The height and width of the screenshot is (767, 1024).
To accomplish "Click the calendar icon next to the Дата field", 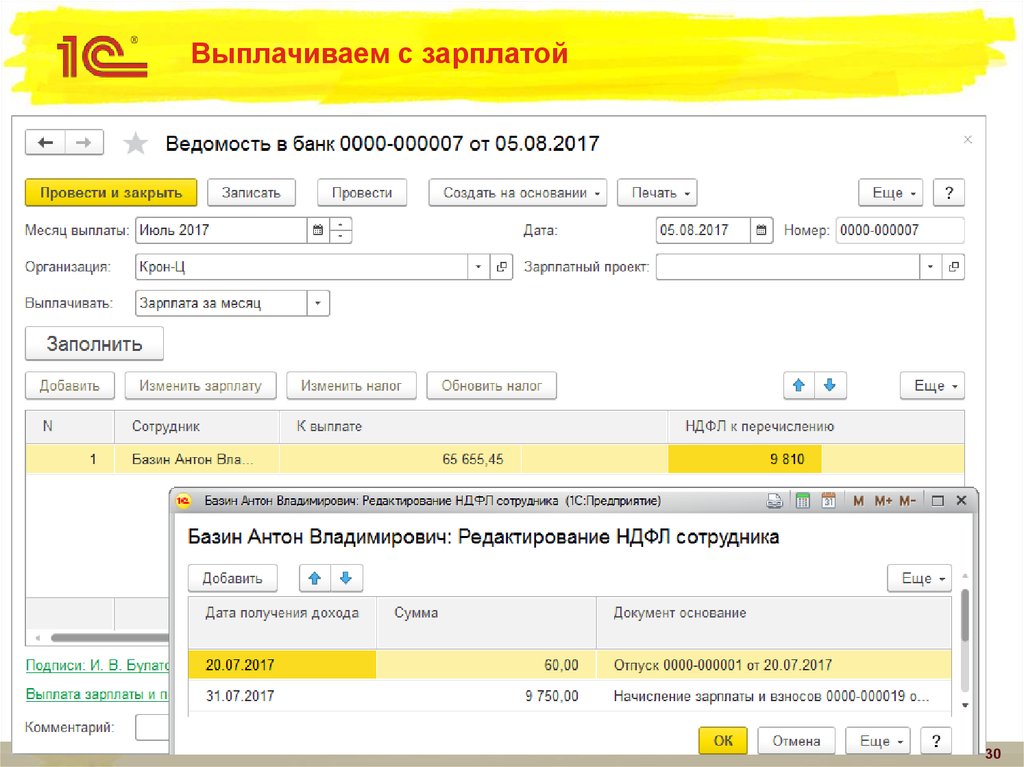I will tap(760, 229).
